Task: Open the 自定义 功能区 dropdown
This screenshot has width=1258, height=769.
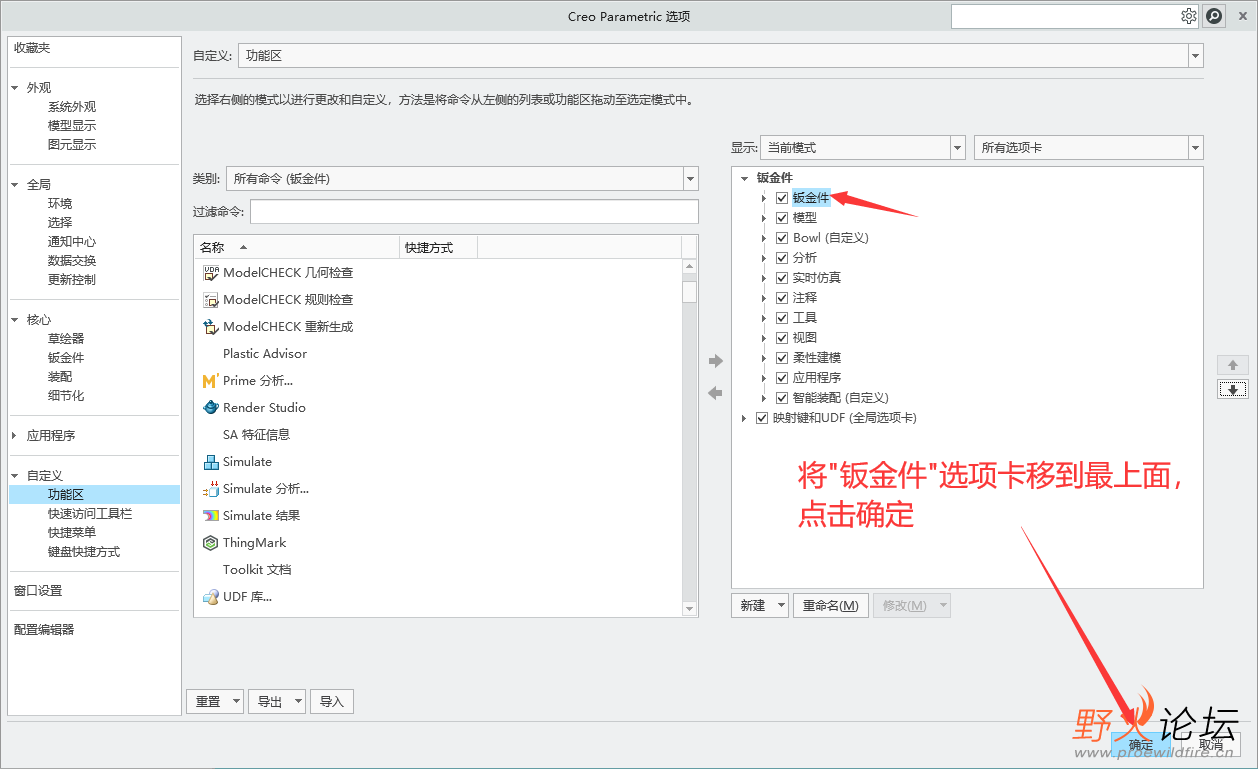Action: pyautogui.click(x=1196, y=56)
